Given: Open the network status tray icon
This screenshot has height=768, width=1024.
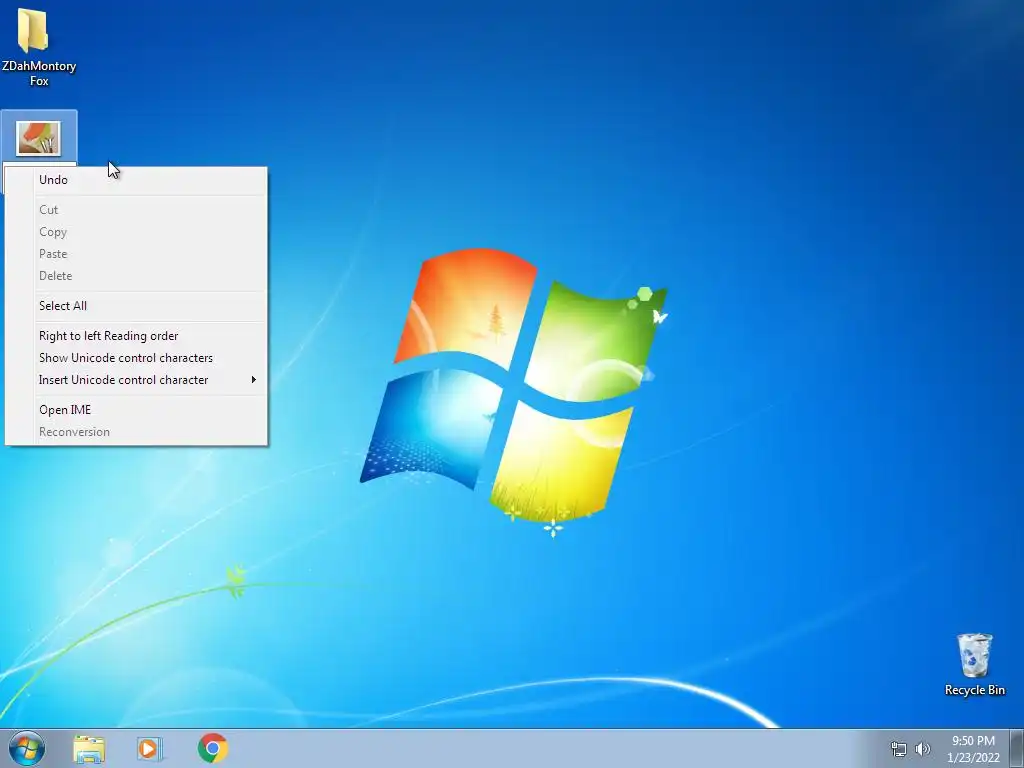Looking at the screenshot, I should coord(899,749).
